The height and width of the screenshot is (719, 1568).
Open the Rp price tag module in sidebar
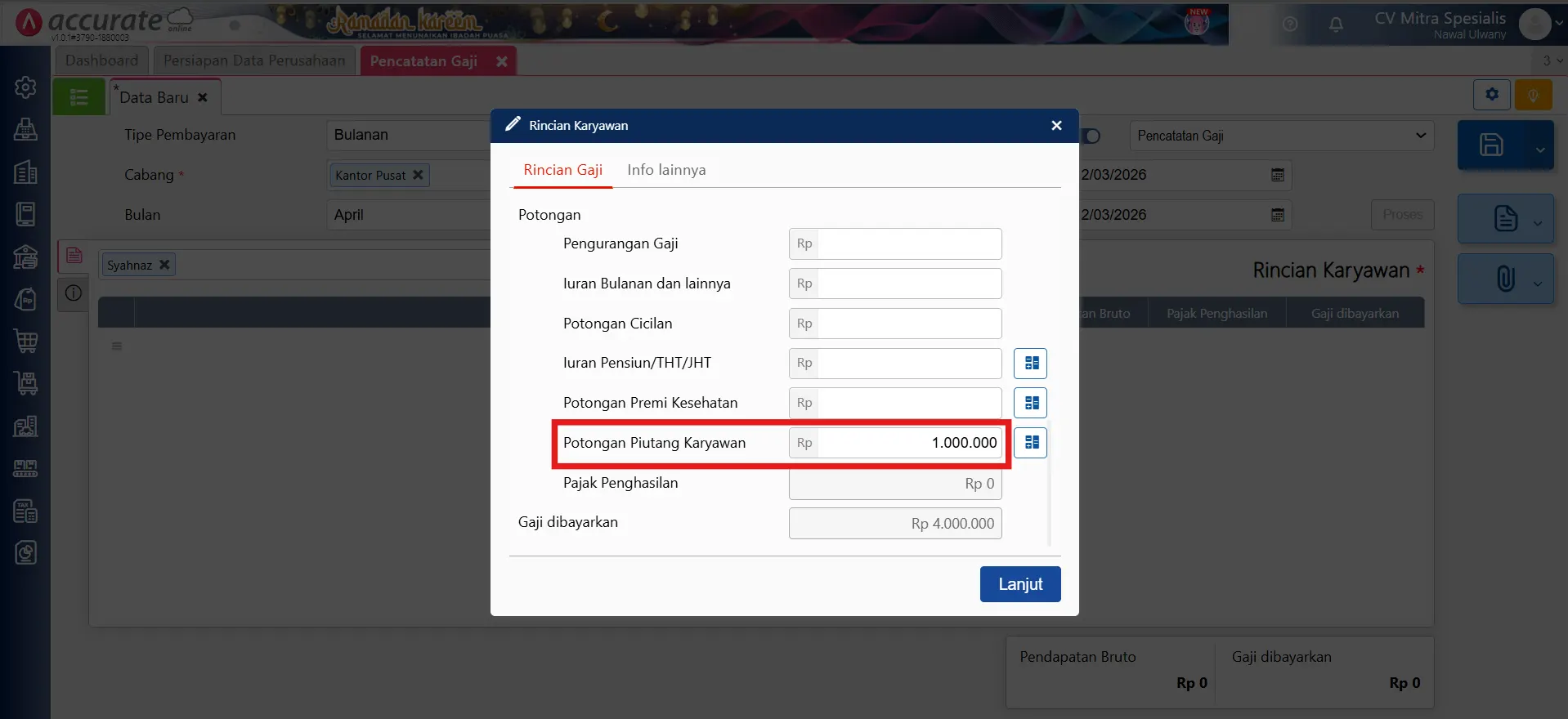click(25, 299)
